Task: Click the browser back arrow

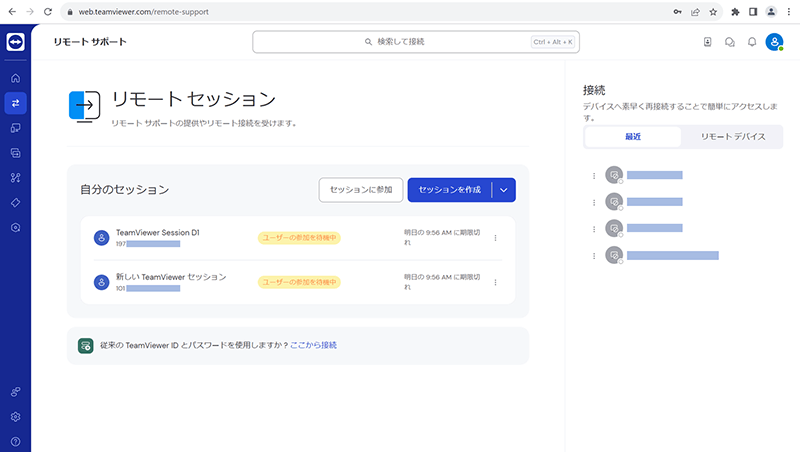Action: click(x=12, y=12)
